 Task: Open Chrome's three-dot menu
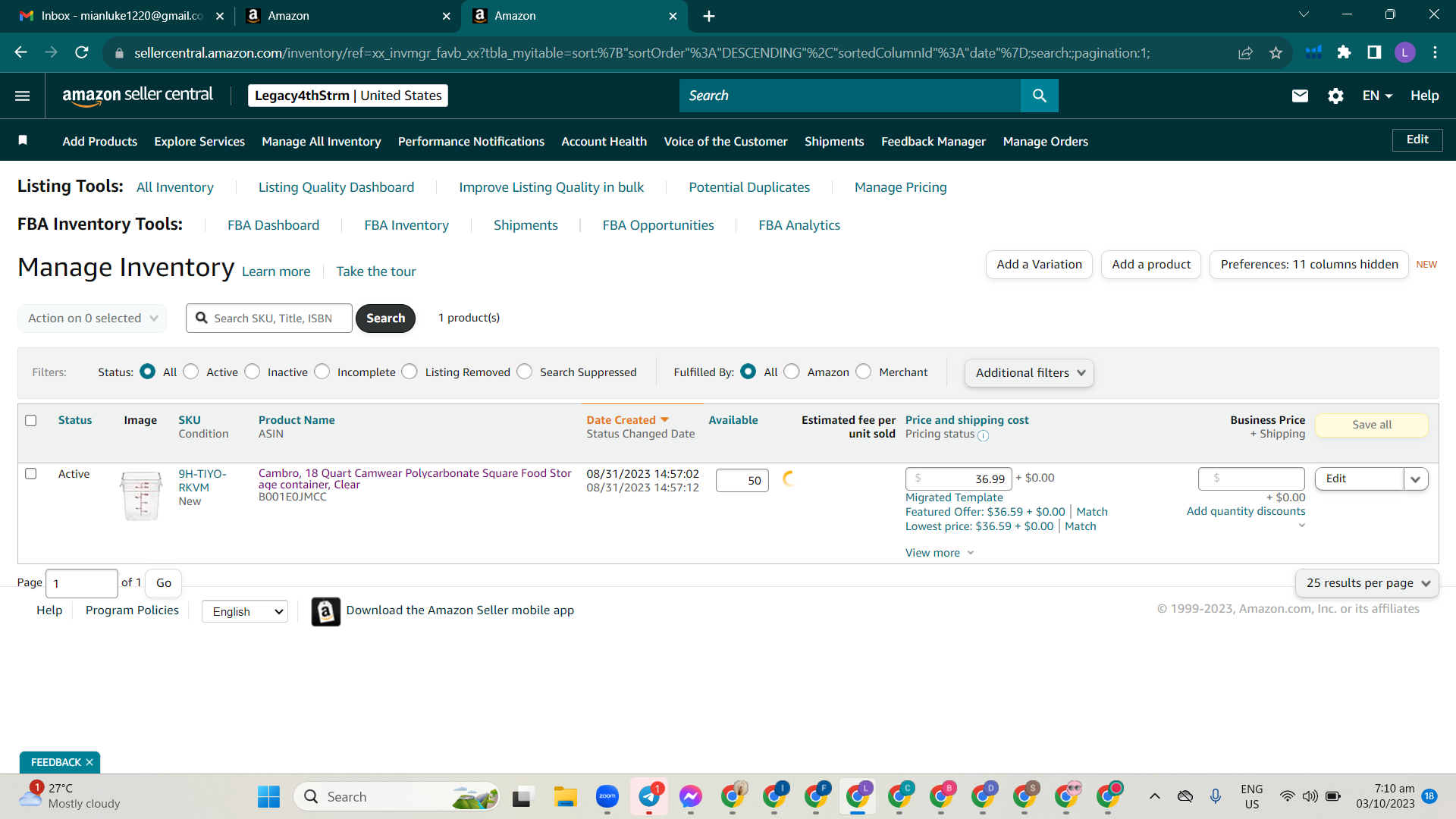(1435, 52)
